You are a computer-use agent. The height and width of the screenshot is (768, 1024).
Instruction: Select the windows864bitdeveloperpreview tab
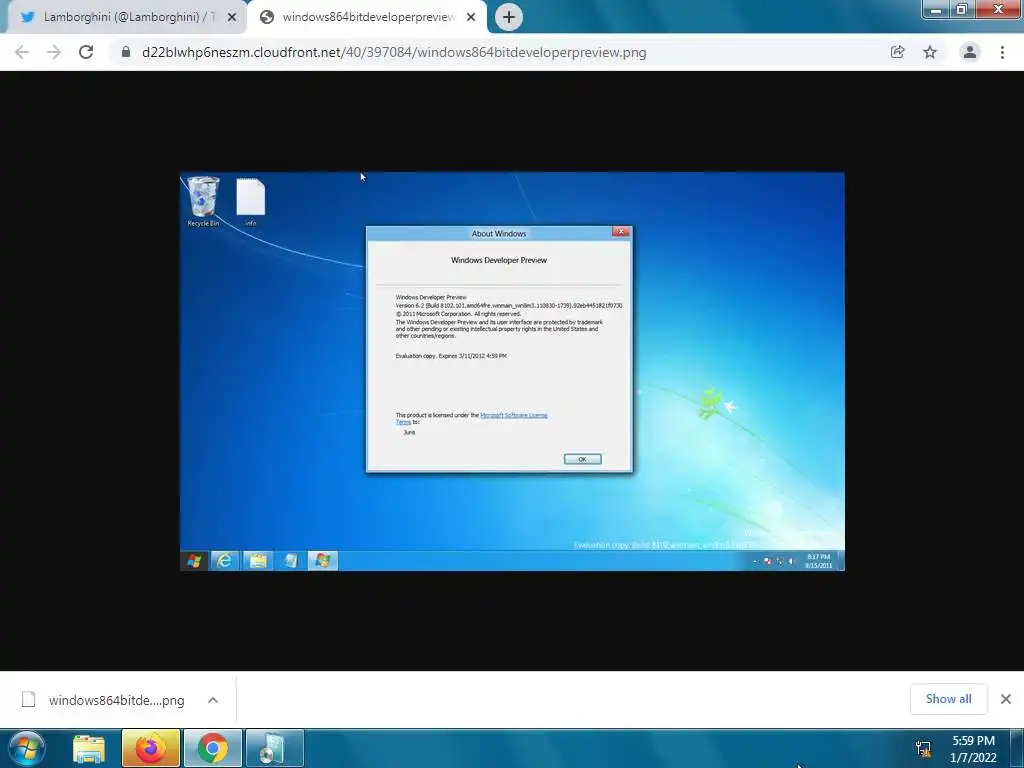pyautogui.click(x=368, y=17)
